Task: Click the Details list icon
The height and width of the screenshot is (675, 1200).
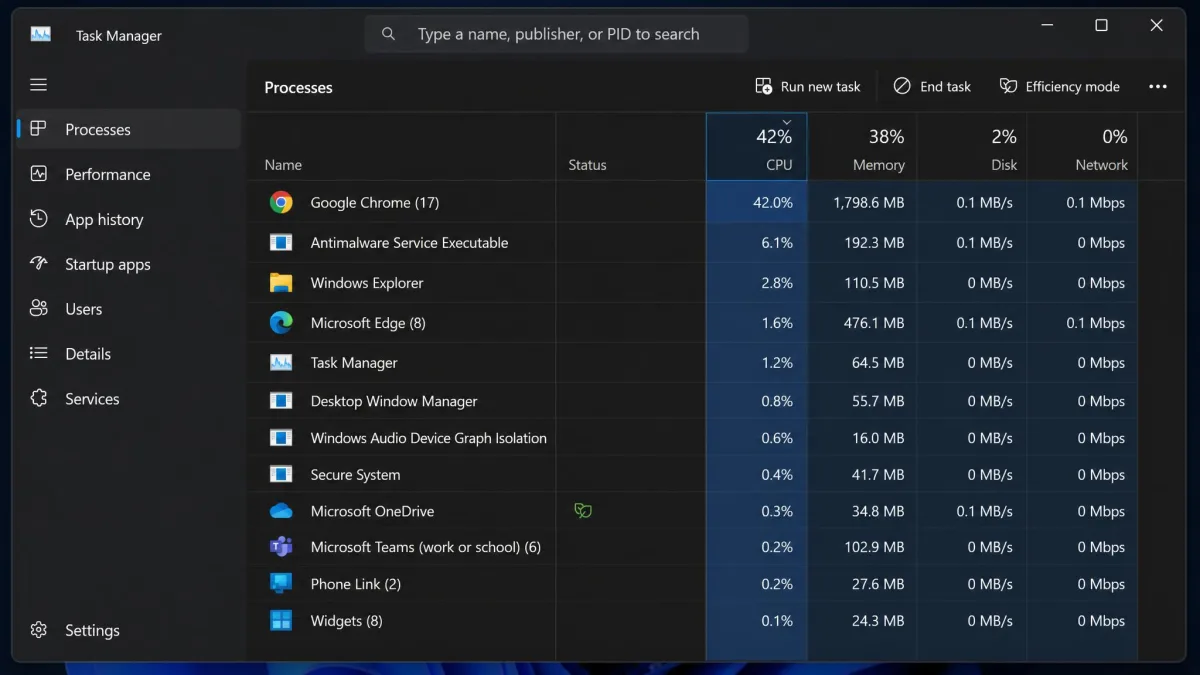Action: tap(39, 353)
